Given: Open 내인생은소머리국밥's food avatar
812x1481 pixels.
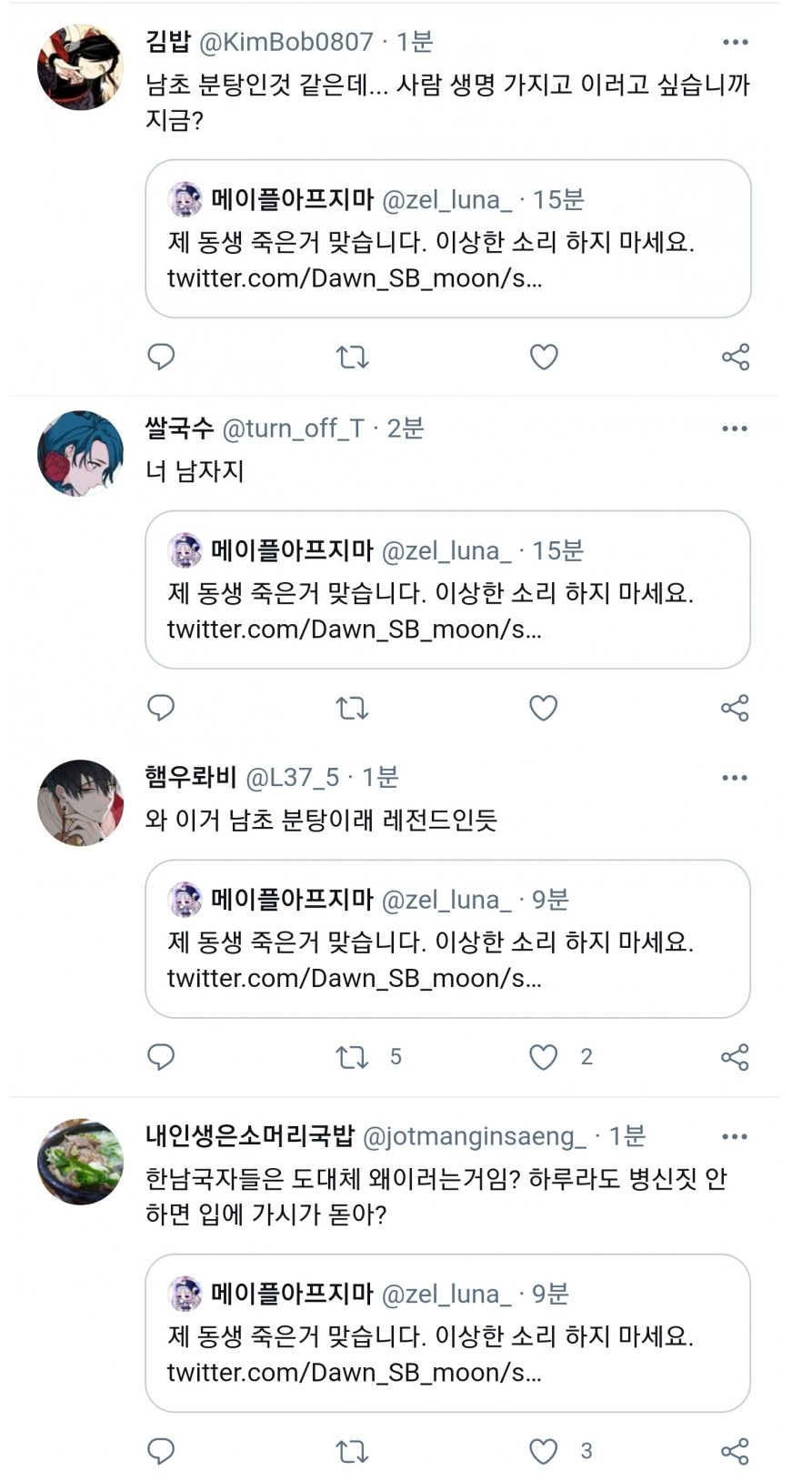Looking at the screenshot, I should [x=80, y=1162].
